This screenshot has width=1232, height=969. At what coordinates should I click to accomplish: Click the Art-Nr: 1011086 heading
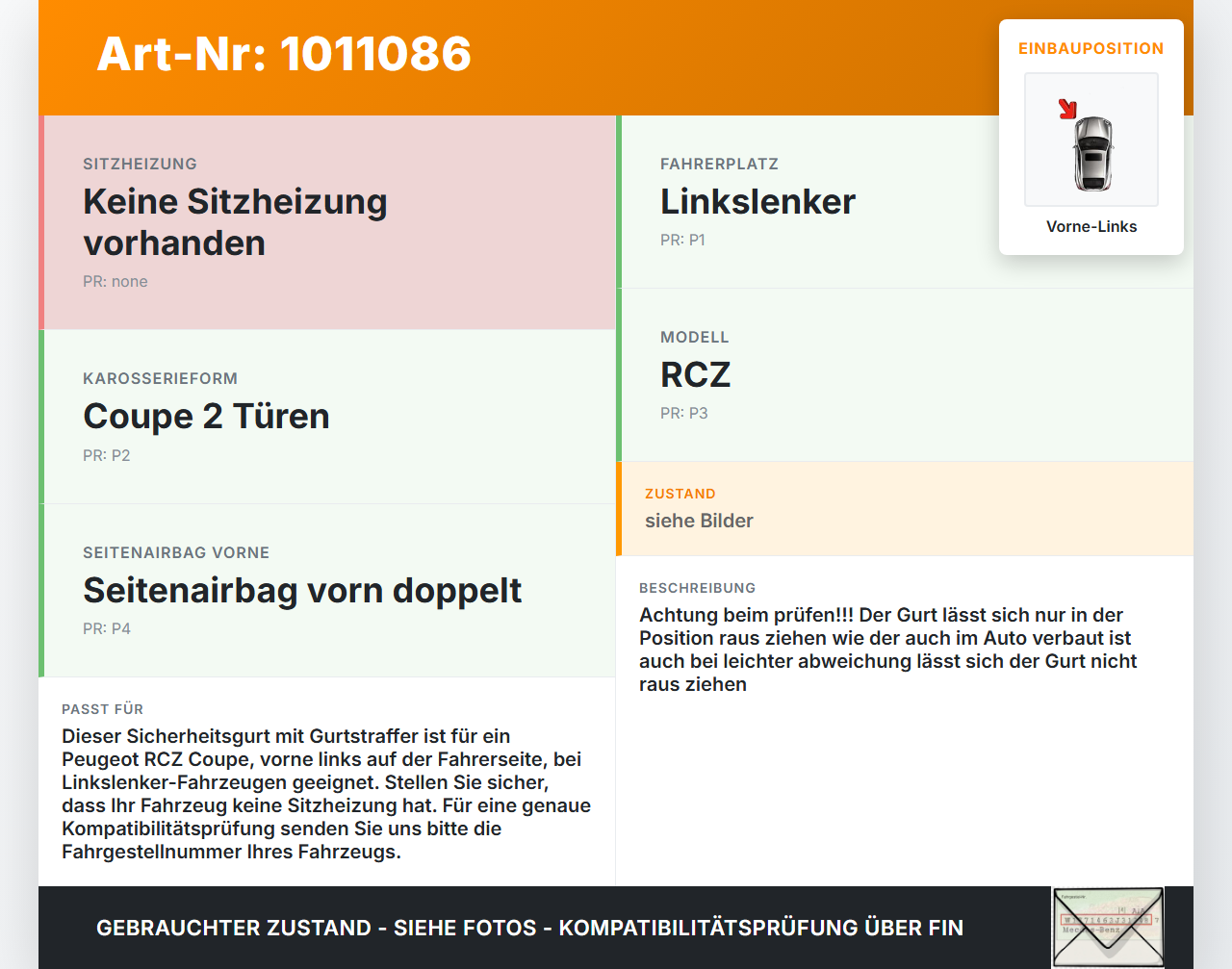click(284, 54)
